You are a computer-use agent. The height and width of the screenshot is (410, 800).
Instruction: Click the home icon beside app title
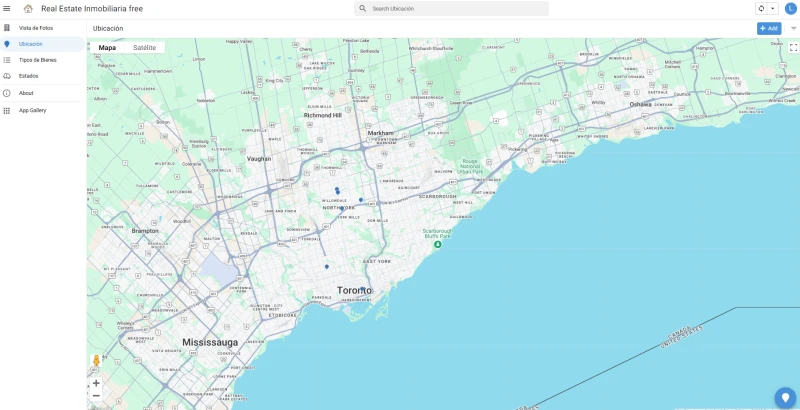pos(28,9)
